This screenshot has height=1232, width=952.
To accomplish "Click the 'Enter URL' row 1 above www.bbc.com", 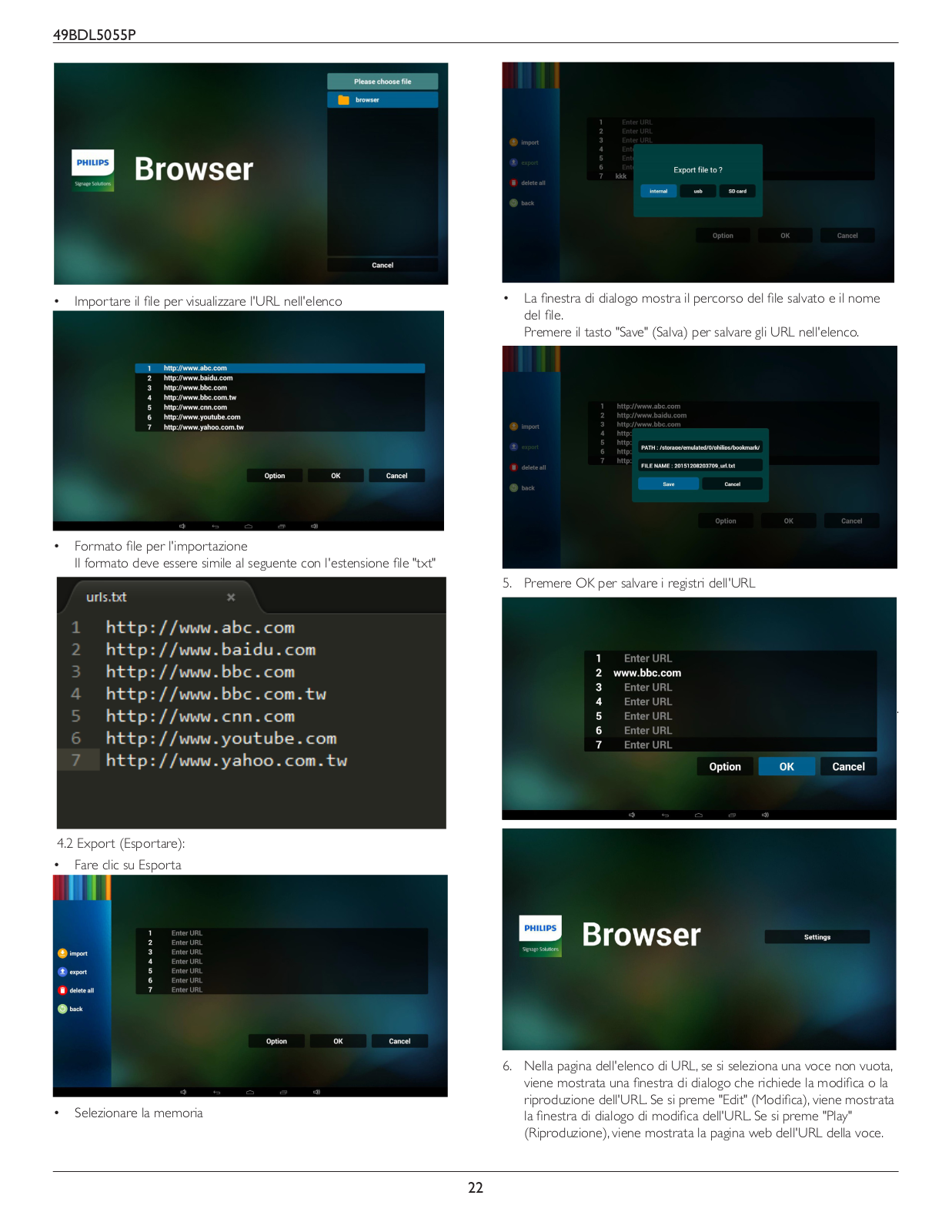I will pyautogui.click(x=730, y=658).
